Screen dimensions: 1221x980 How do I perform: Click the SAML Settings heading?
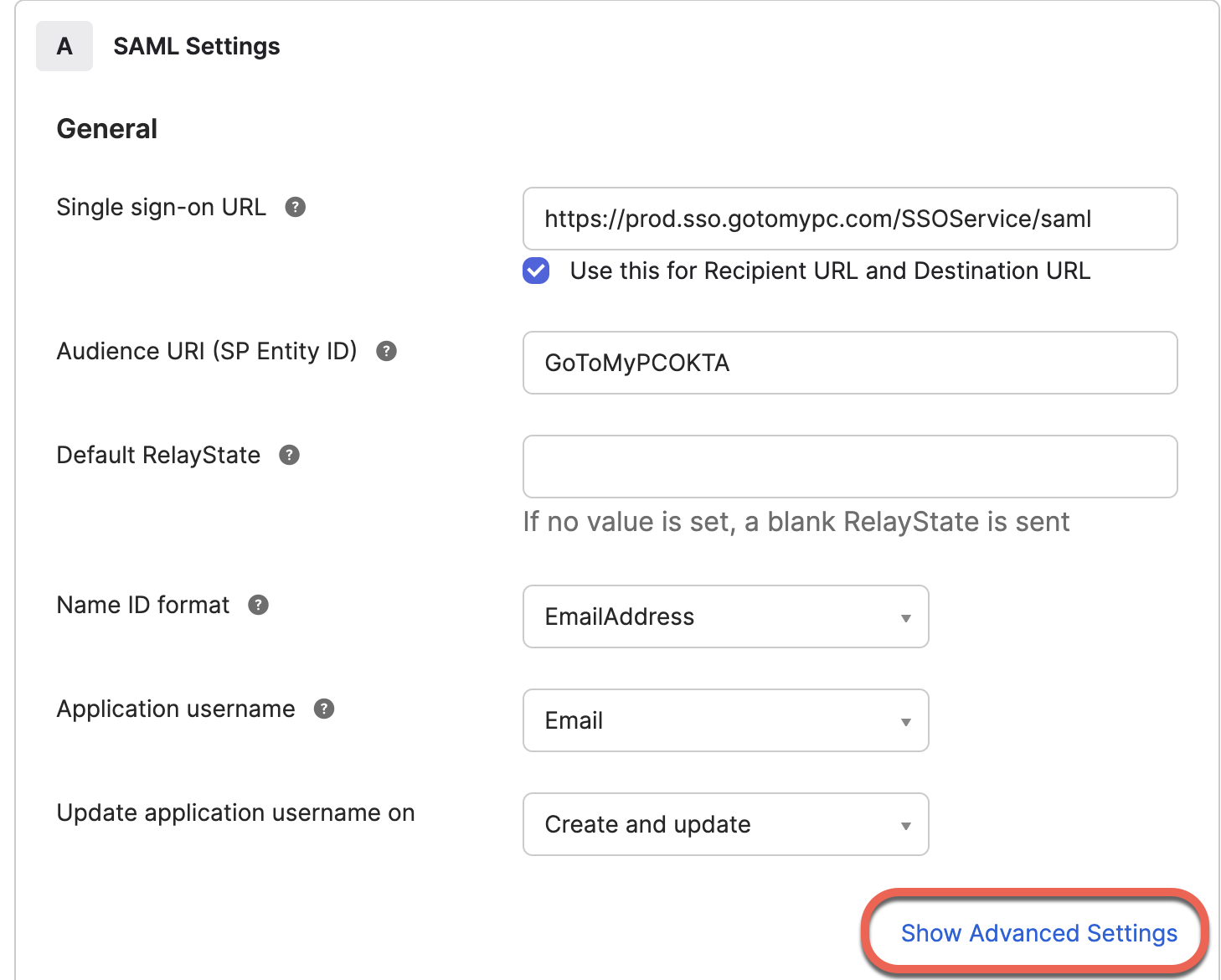pyautogui.click(x=197, y=46)
